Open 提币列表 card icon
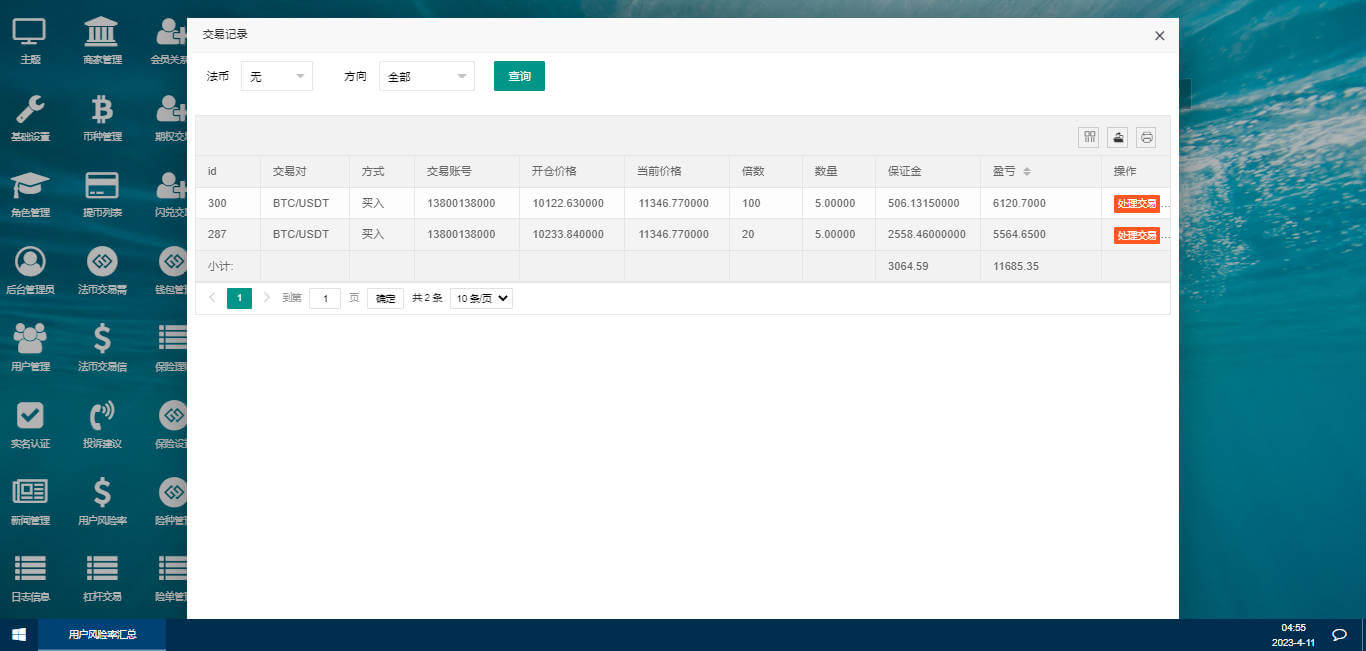Image resolution: width=1366 pixels, height=651 pixels. [x=101, y=194]
